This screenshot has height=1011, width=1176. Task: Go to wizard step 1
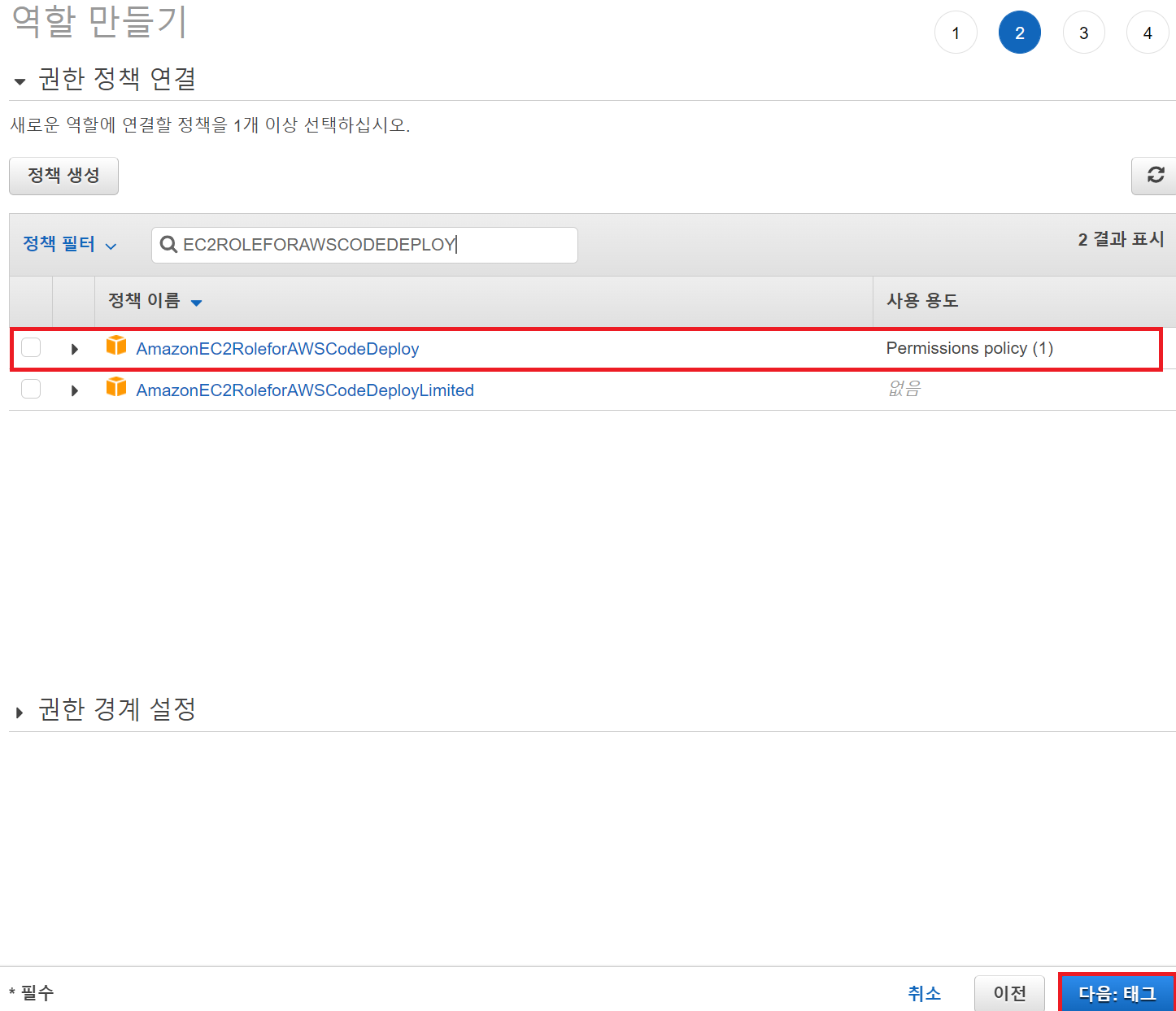[956, 33]
